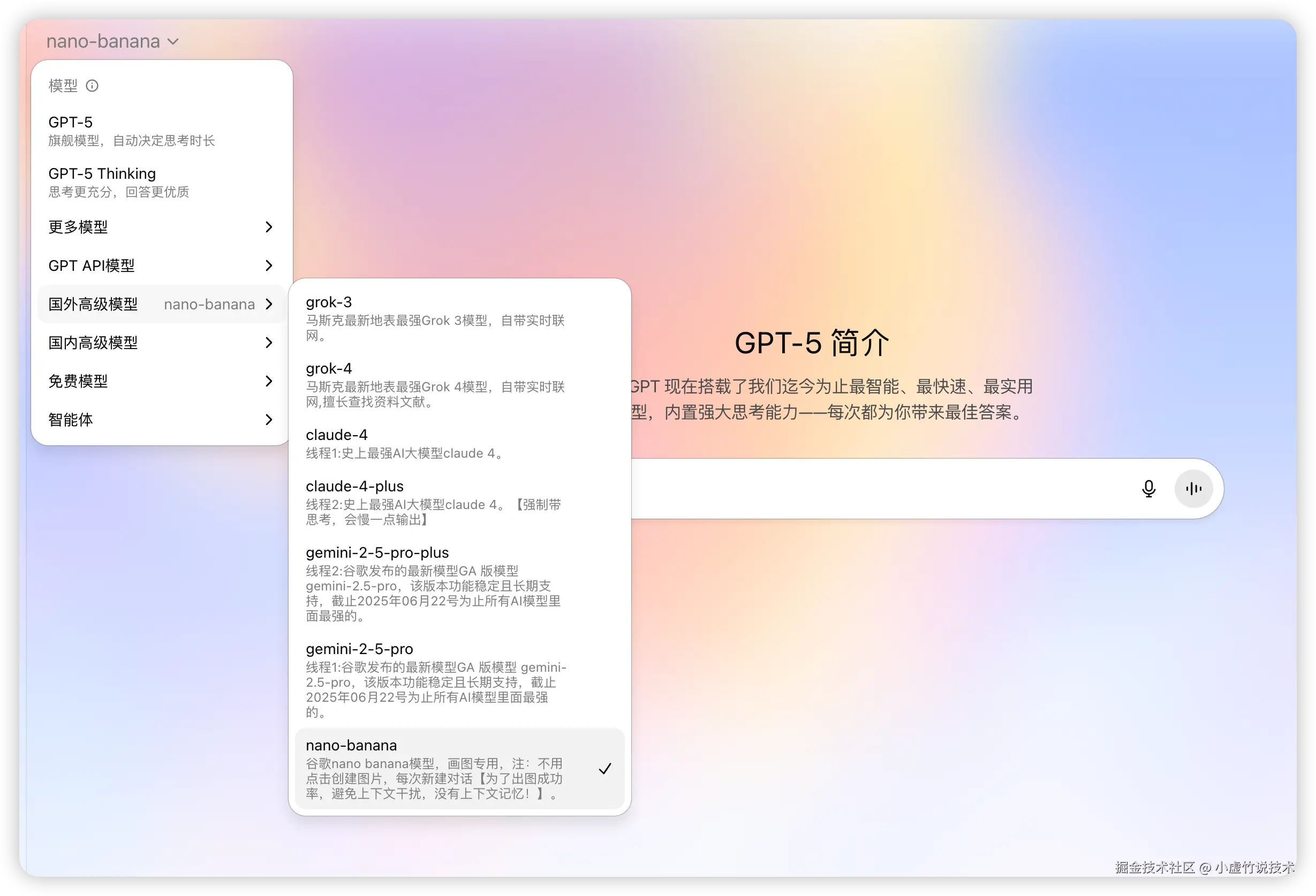This screenshot has height=896, width=1316.
Task: Click the microphone icon for voice input
Action: point(1148,489)
